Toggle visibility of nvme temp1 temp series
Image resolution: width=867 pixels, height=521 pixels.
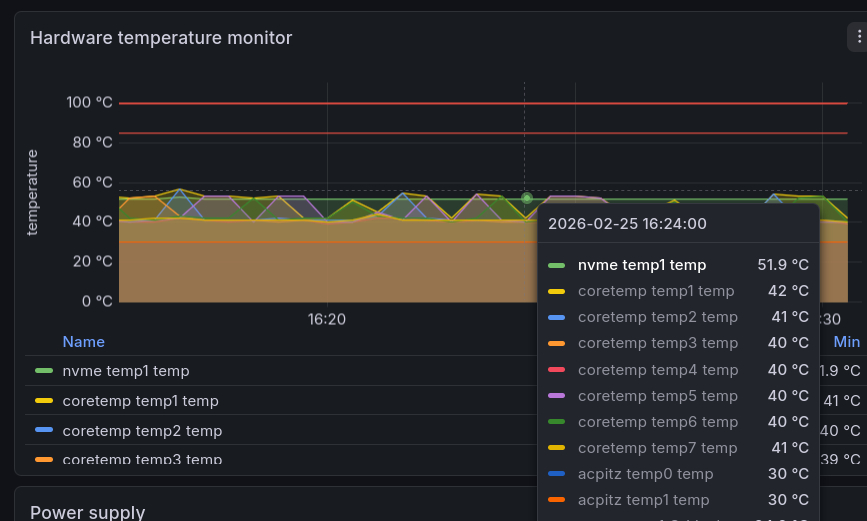[x=126, y=371]
